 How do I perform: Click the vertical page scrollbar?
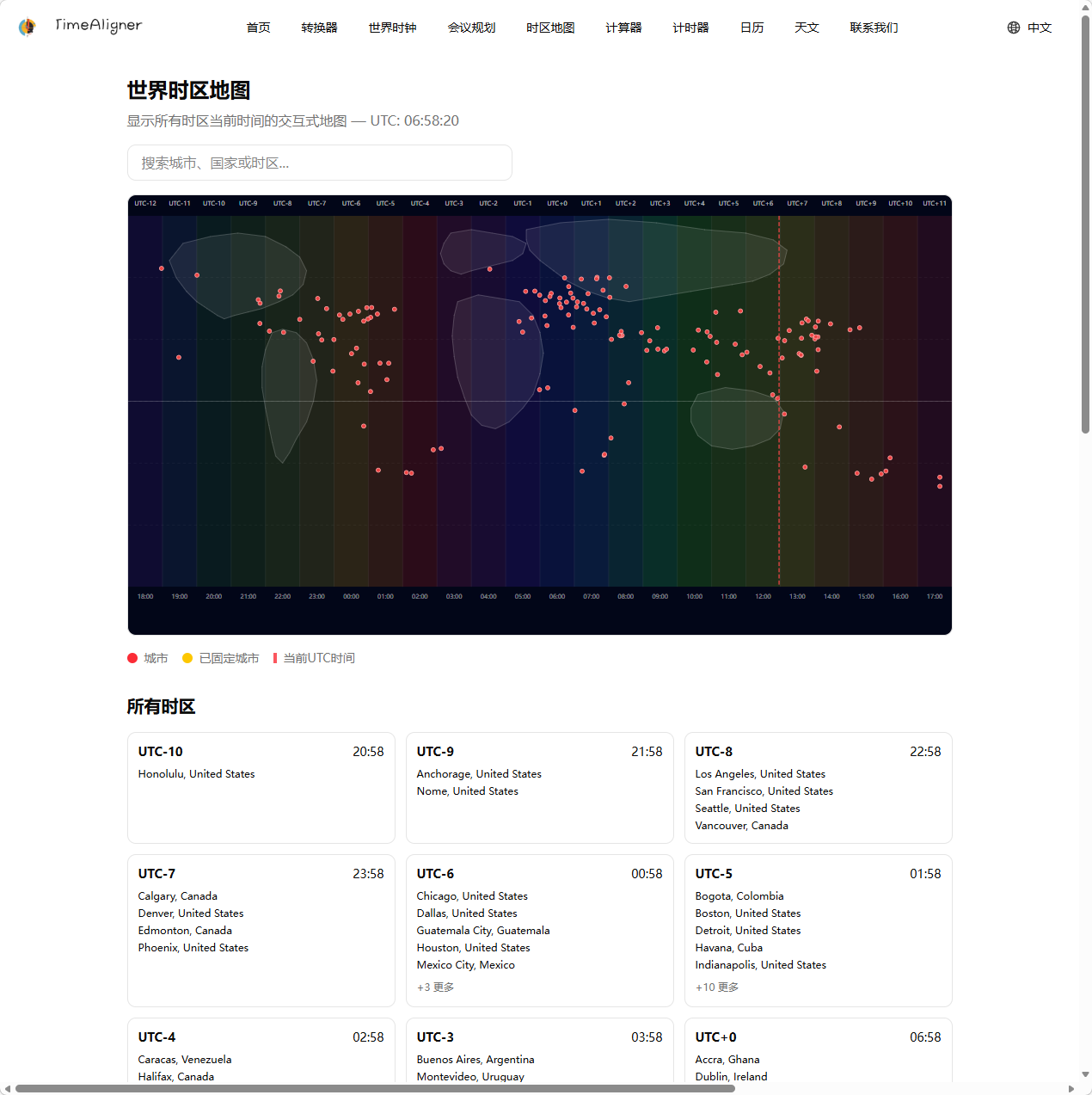coord(1085,224)
